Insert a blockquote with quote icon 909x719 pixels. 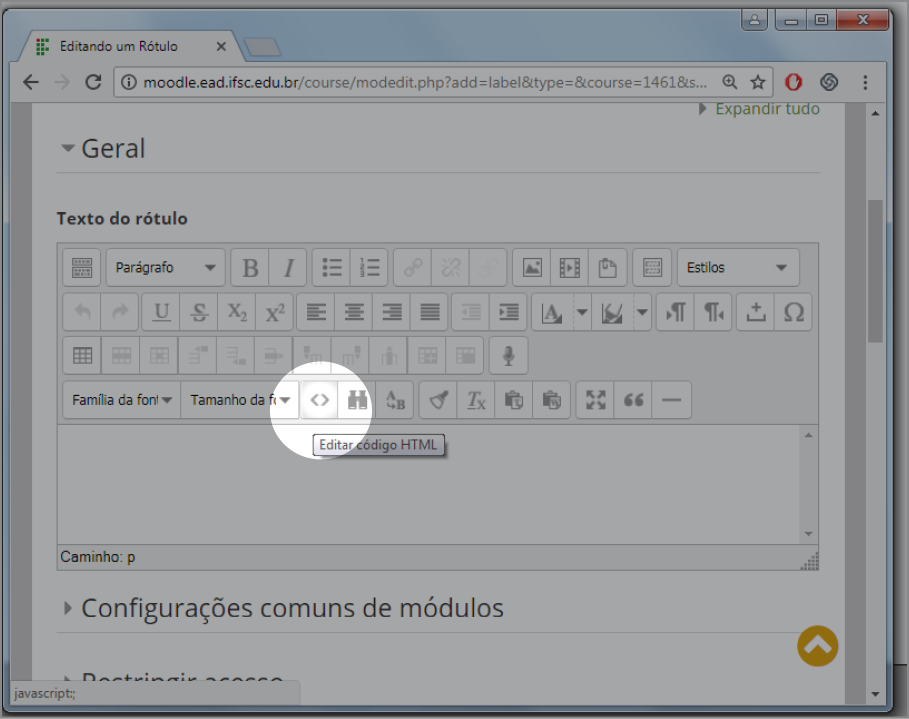(x=633, y=400)
